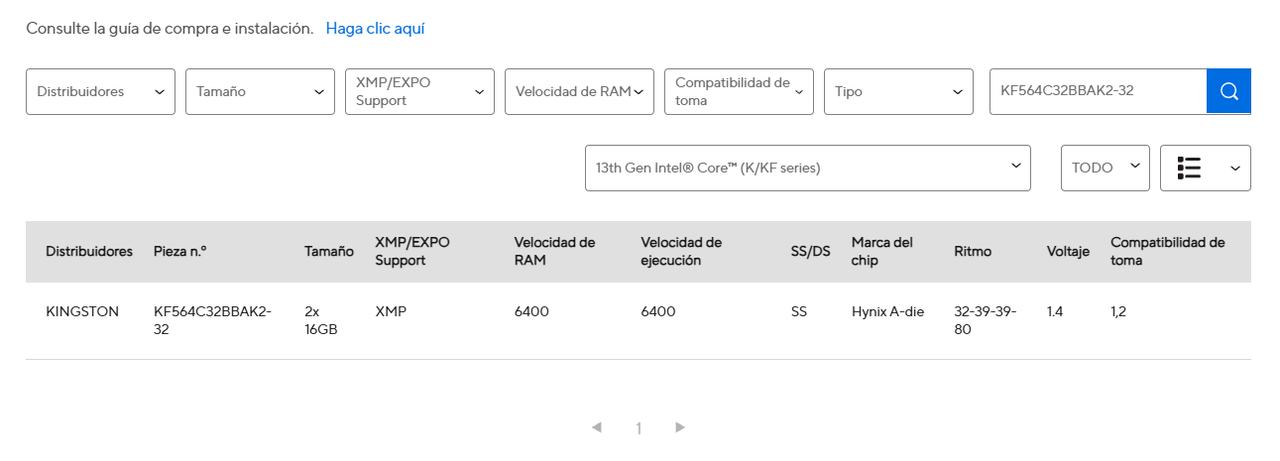This screenshot has width=1280, height=461.
Task: Select part number KF564C32BBAK2-32 in the table row
Action: [x=213, y=320]
